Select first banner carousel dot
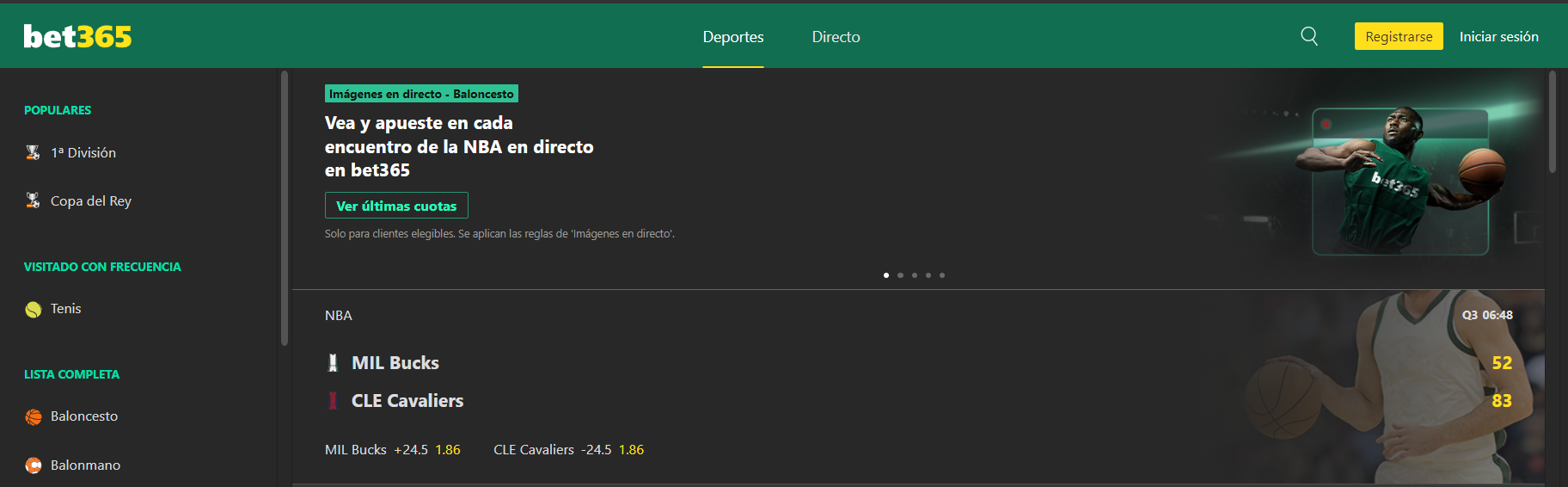This screenshot has width=1568, height=487. (886, 275)
